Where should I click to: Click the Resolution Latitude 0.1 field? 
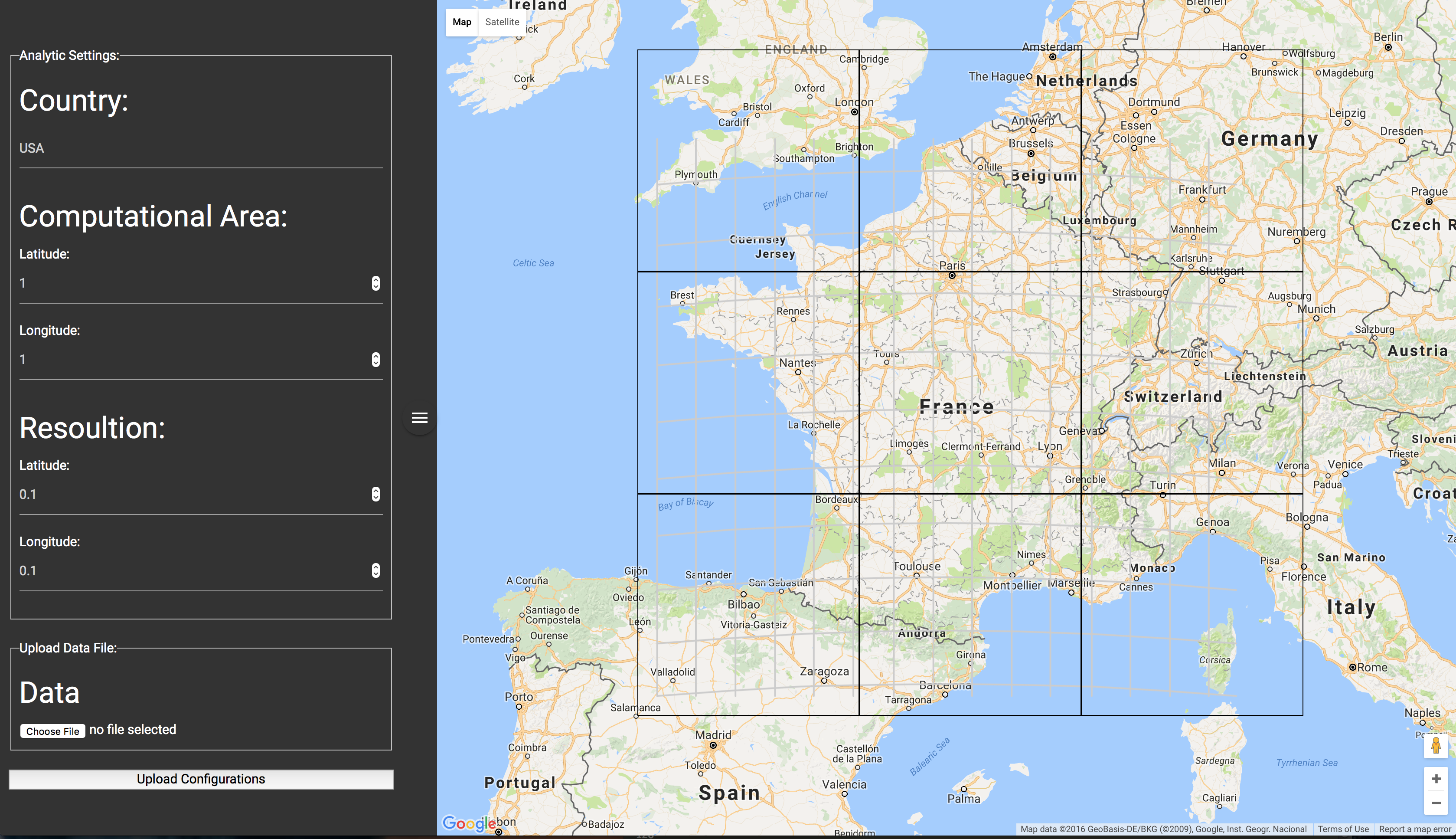190,495
